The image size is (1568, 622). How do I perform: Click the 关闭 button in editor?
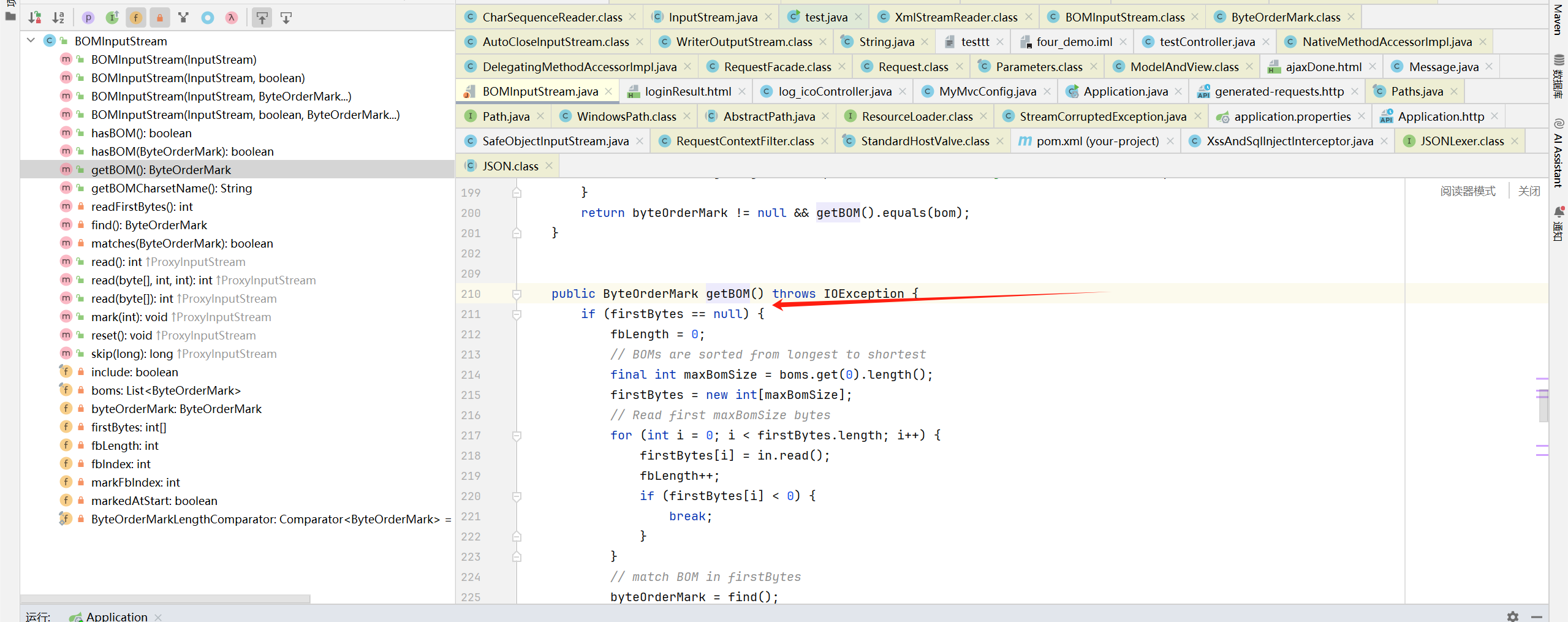[x=1529, y=191]
